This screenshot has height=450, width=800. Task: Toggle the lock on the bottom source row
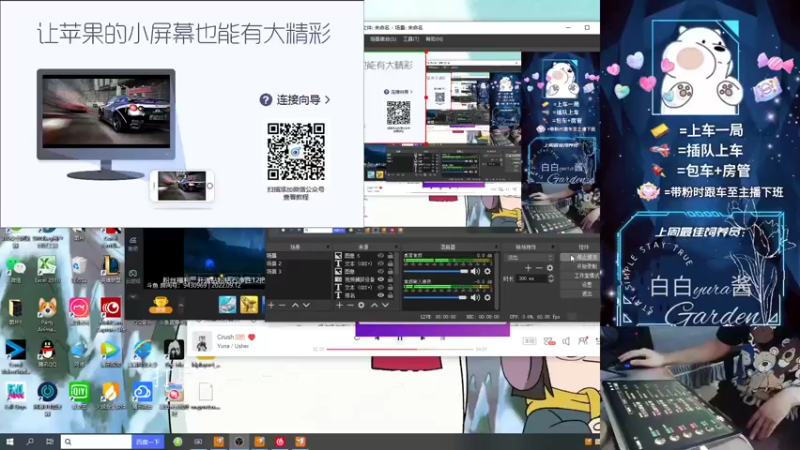(390, 295)
